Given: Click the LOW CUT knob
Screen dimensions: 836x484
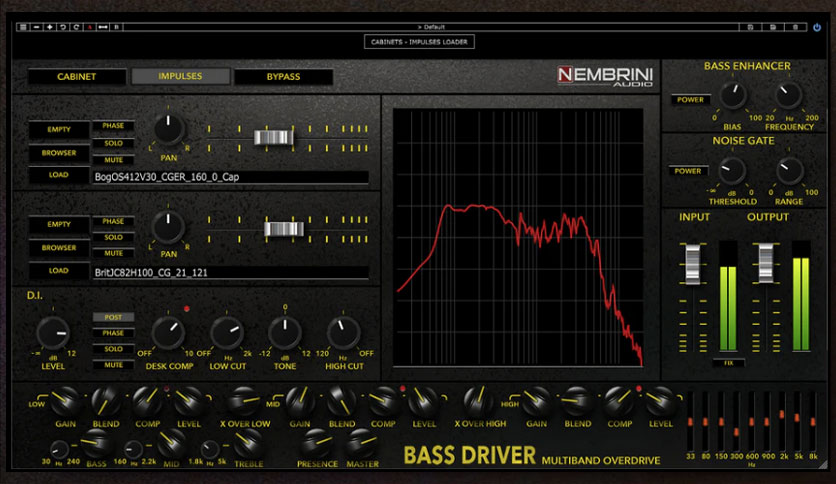Looking at the screenshot, I should [227, 333].
